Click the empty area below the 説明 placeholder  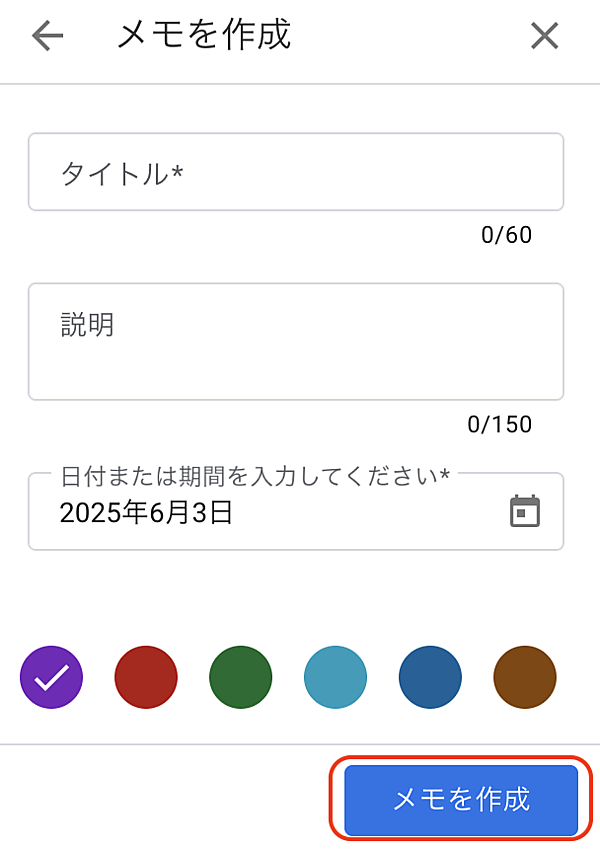tap(296, 368)
